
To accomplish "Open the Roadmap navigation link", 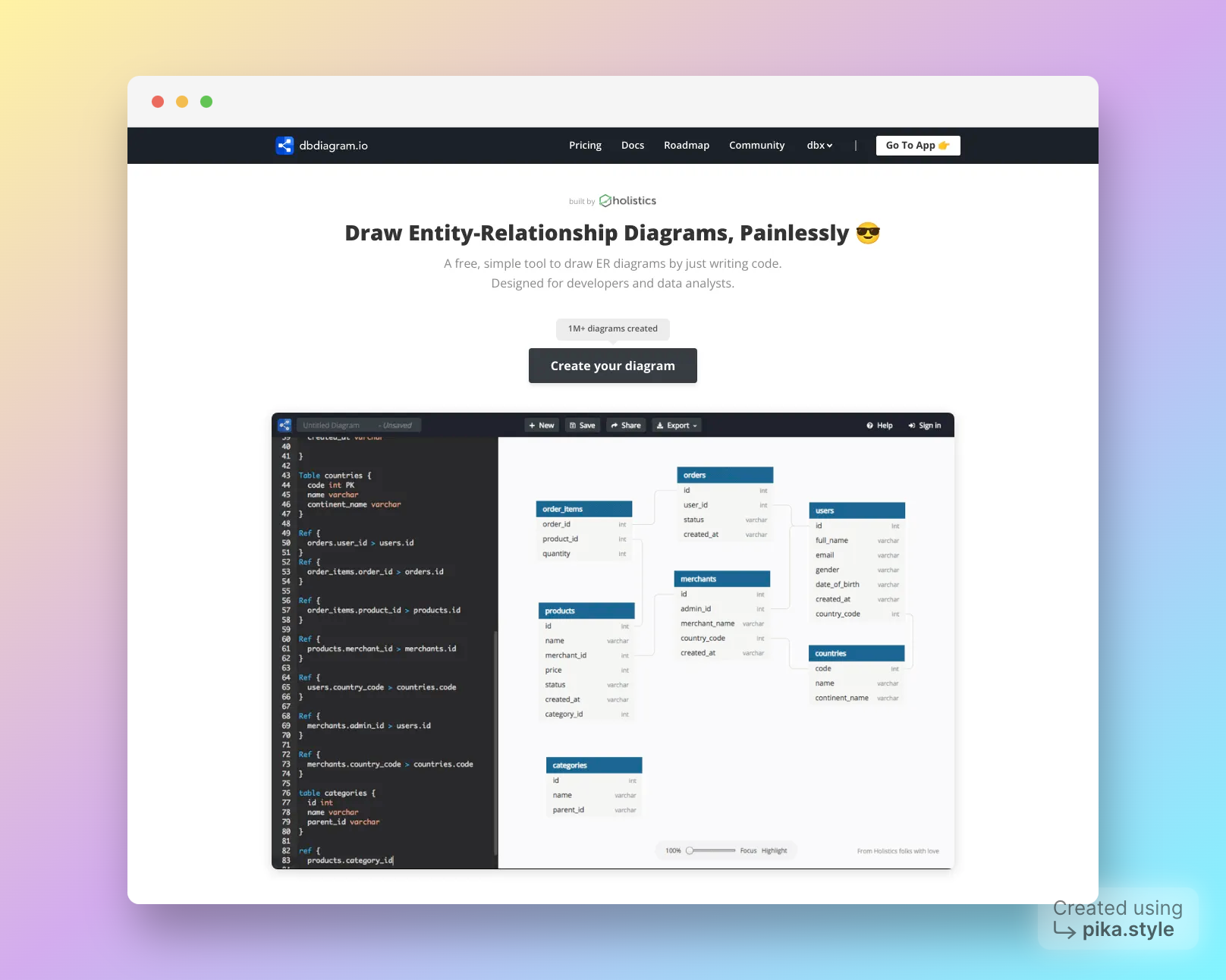I will click(x=686, y=146).
